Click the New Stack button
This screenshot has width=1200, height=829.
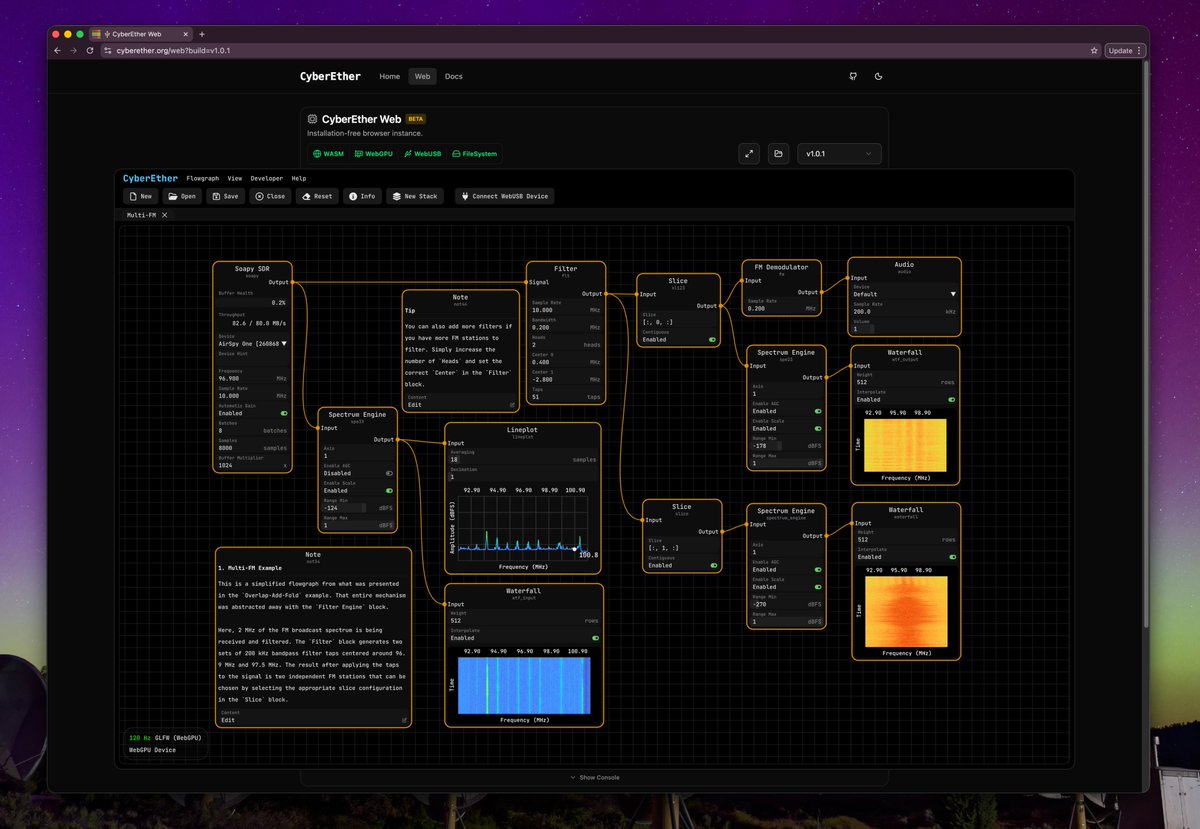pos(414,196)
